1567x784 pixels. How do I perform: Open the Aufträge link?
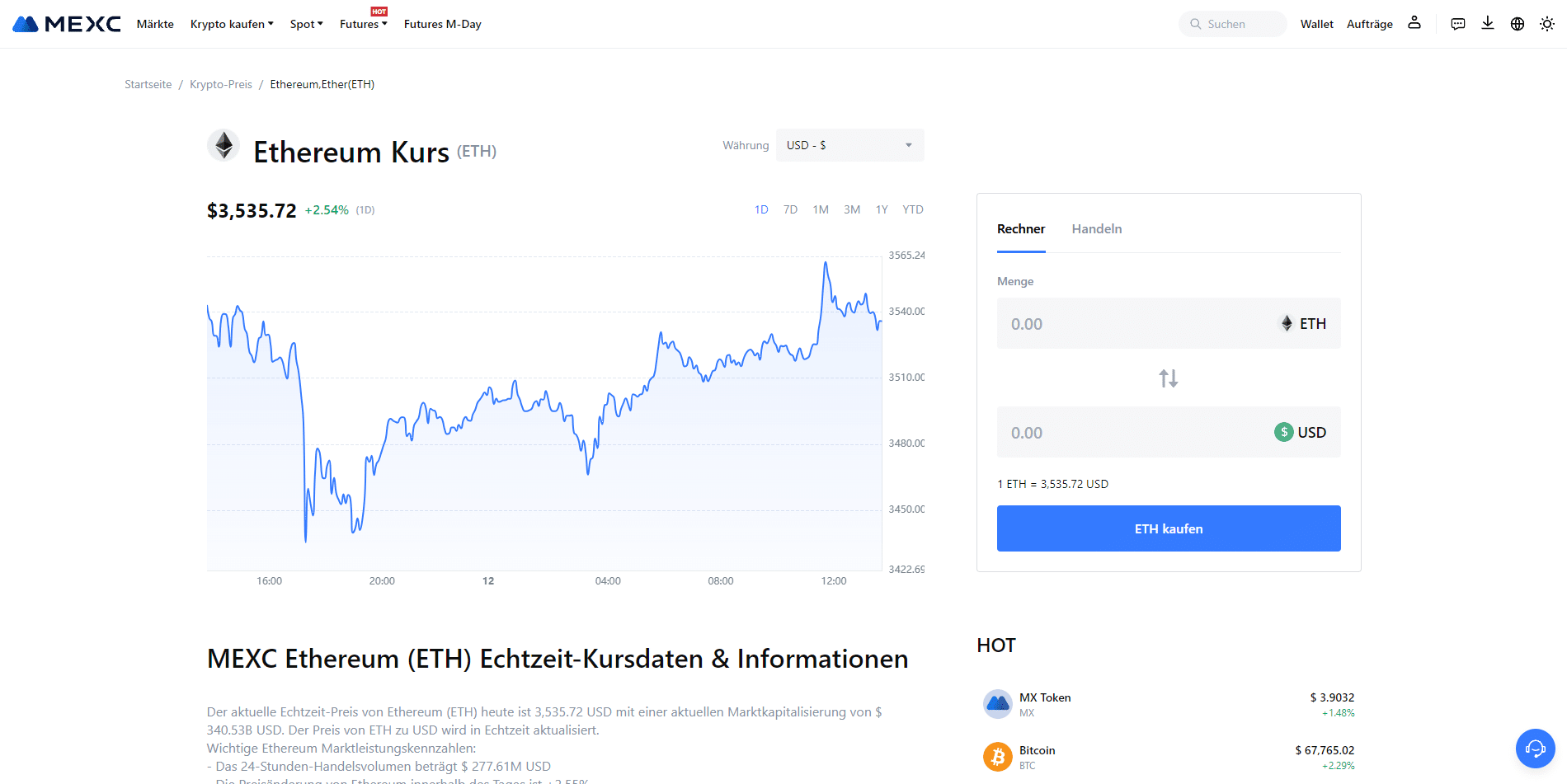[1370, 24]
